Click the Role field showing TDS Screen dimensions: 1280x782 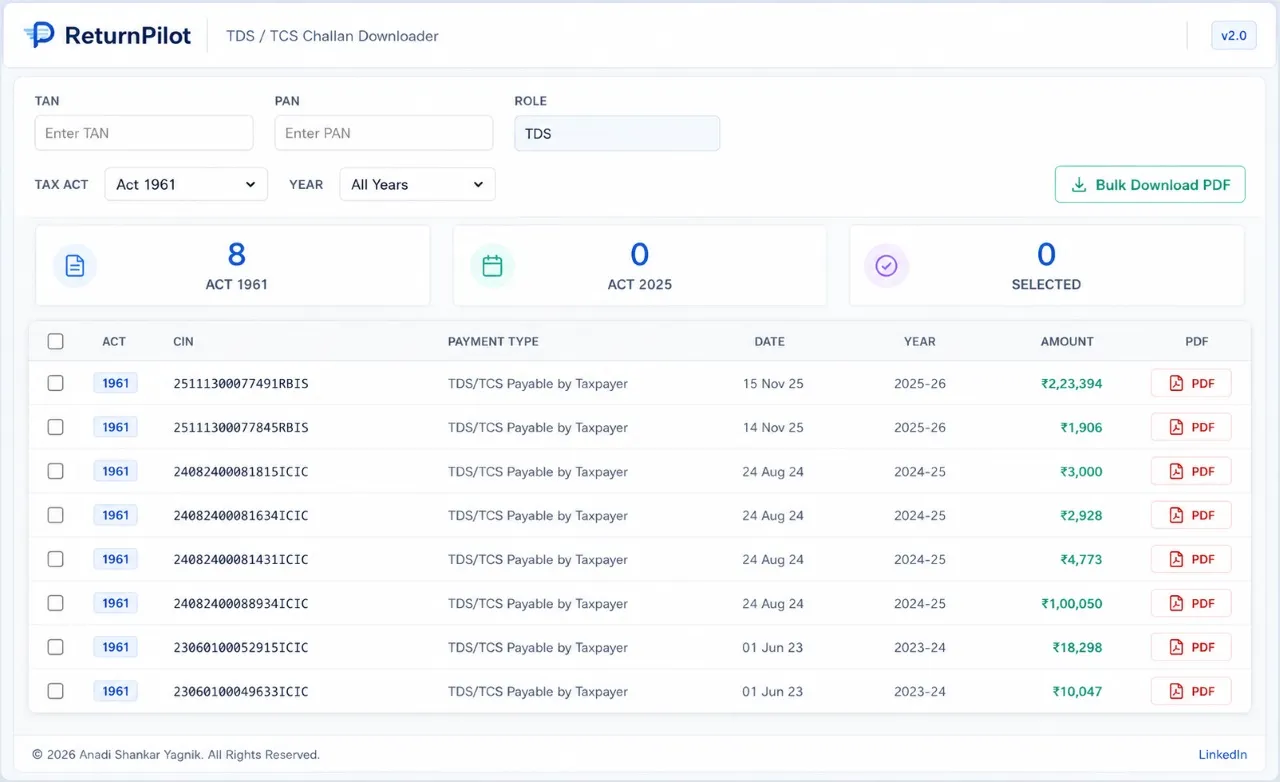(617, 133)
